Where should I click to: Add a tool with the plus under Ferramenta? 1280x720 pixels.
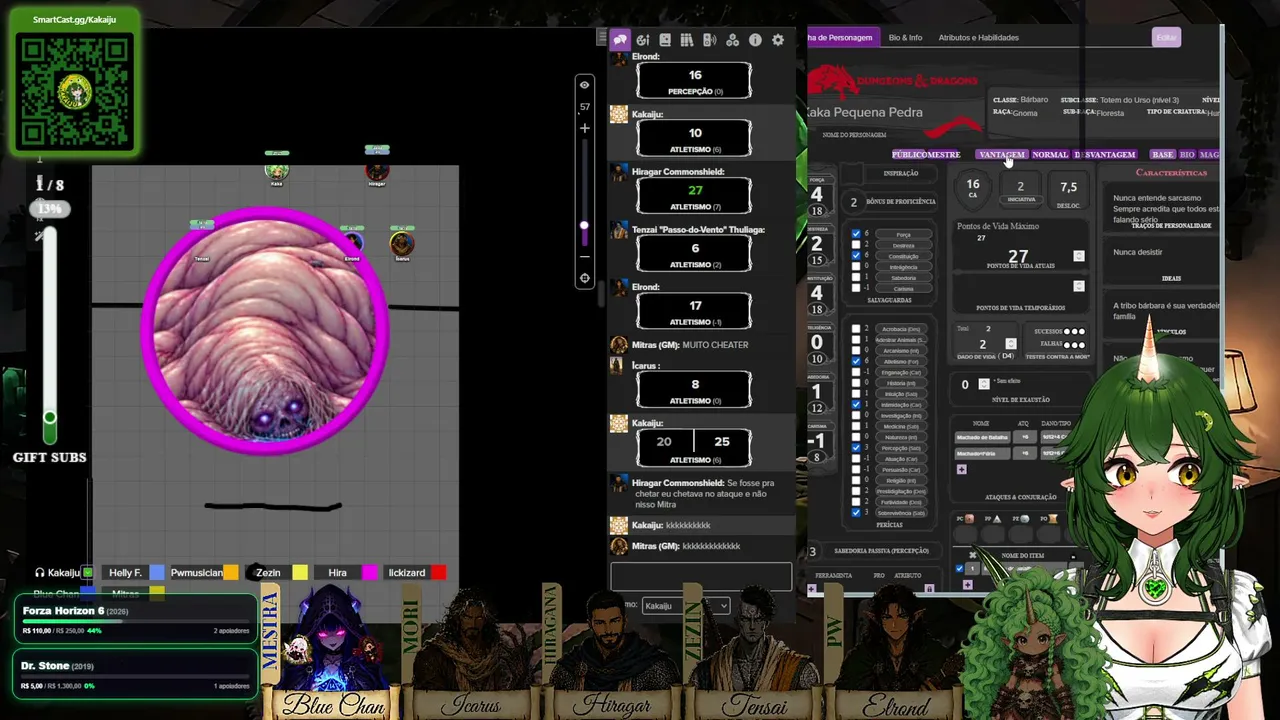pos(812,590)
